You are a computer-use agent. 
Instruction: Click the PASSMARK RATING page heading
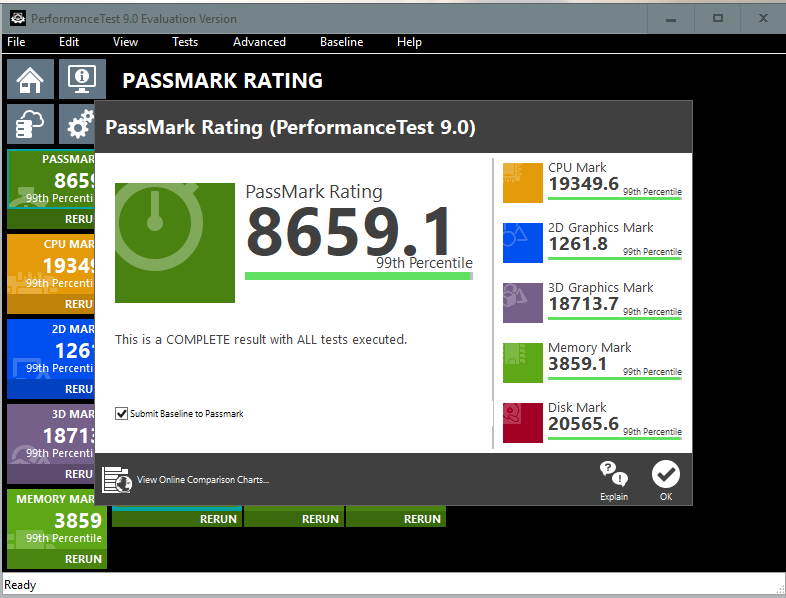tap(223, 81)
